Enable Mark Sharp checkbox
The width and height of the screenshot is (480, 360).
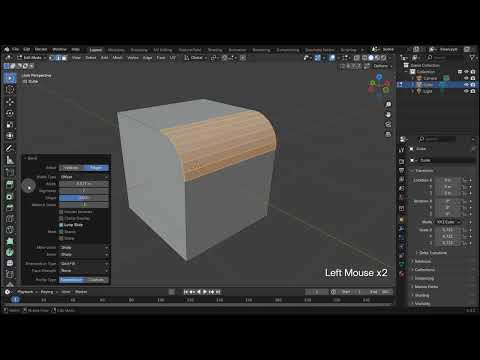(61, 238)
